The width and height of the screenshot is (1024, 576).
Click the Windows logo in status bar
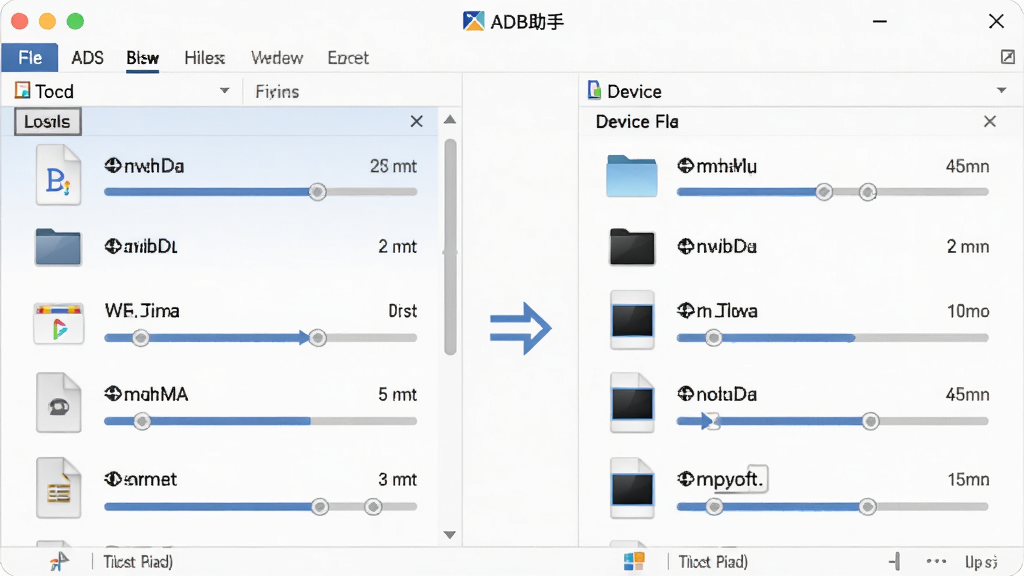(x=634, y=561)
